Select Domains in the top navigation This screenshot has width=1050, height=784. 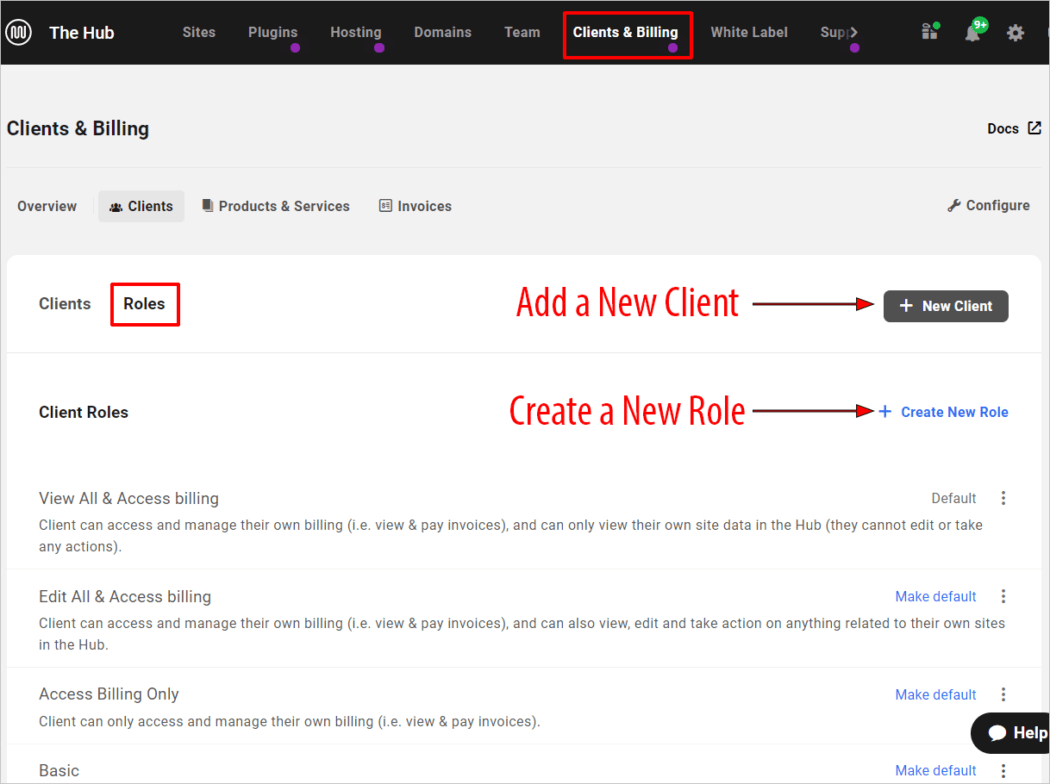(x=443, y=31)
